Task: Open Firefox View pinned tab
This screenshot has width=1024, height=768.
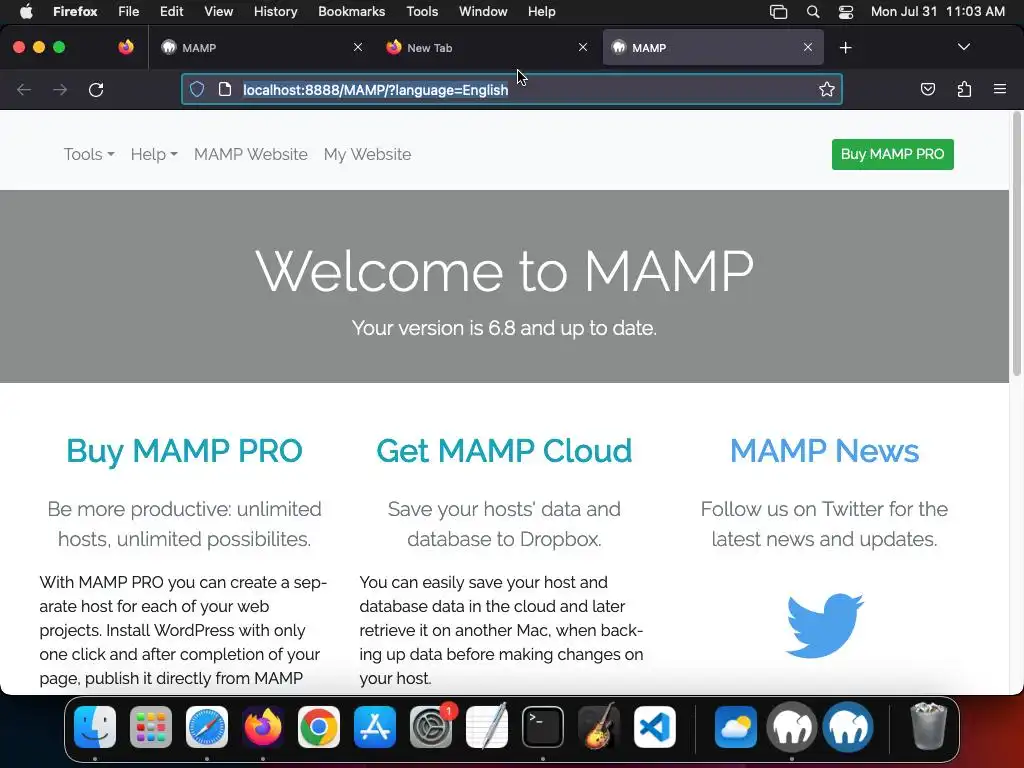Action: pyautogui.click(x=126, y=47)
